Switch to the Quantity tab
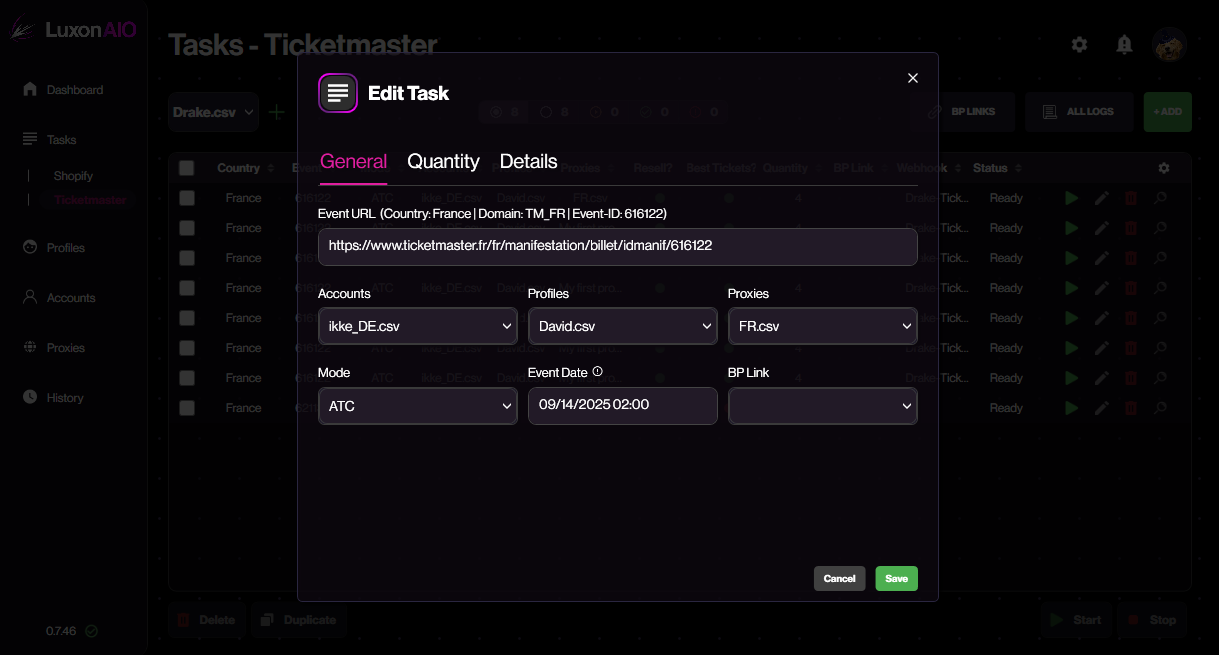1219x655 pixels. 443,161
